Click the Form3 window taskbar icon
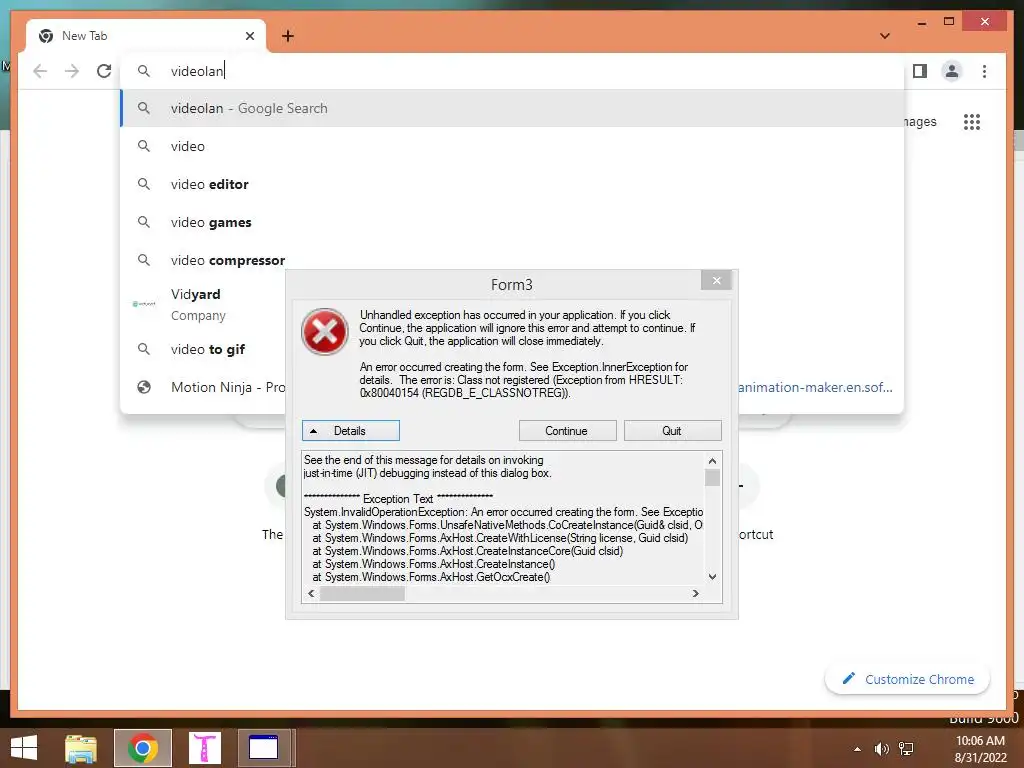This screenshot has height=768, width=1024. (263, 748)
